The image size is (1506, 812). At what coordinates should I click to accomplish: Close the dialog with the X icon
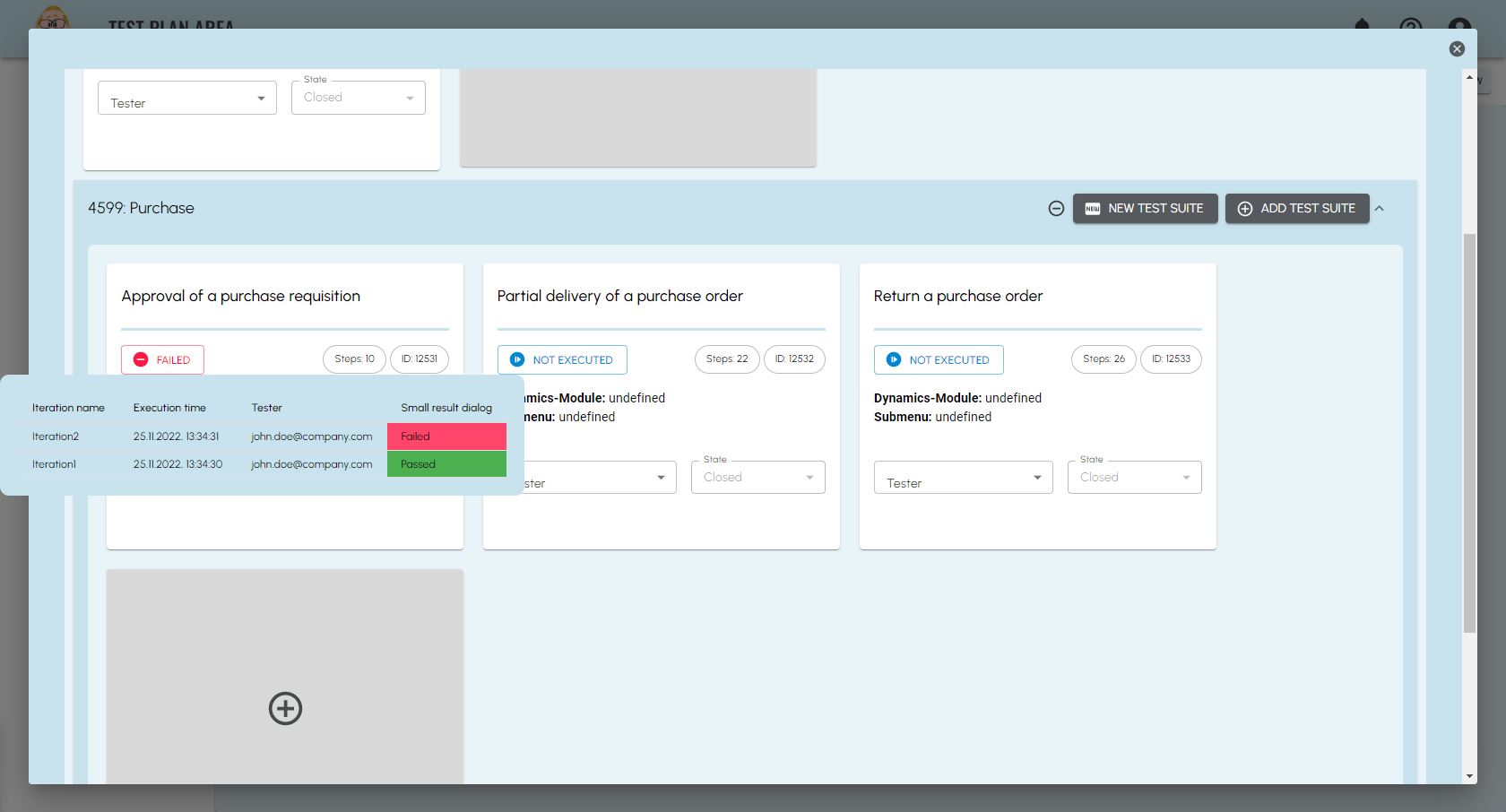click(x=1457, y=49)
